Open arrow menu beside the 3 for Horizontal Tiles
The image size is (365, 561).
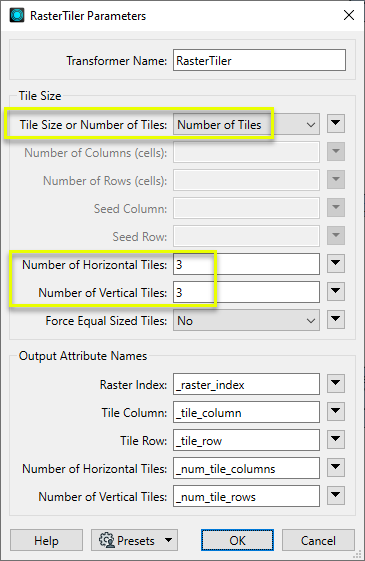coord(336,264)
